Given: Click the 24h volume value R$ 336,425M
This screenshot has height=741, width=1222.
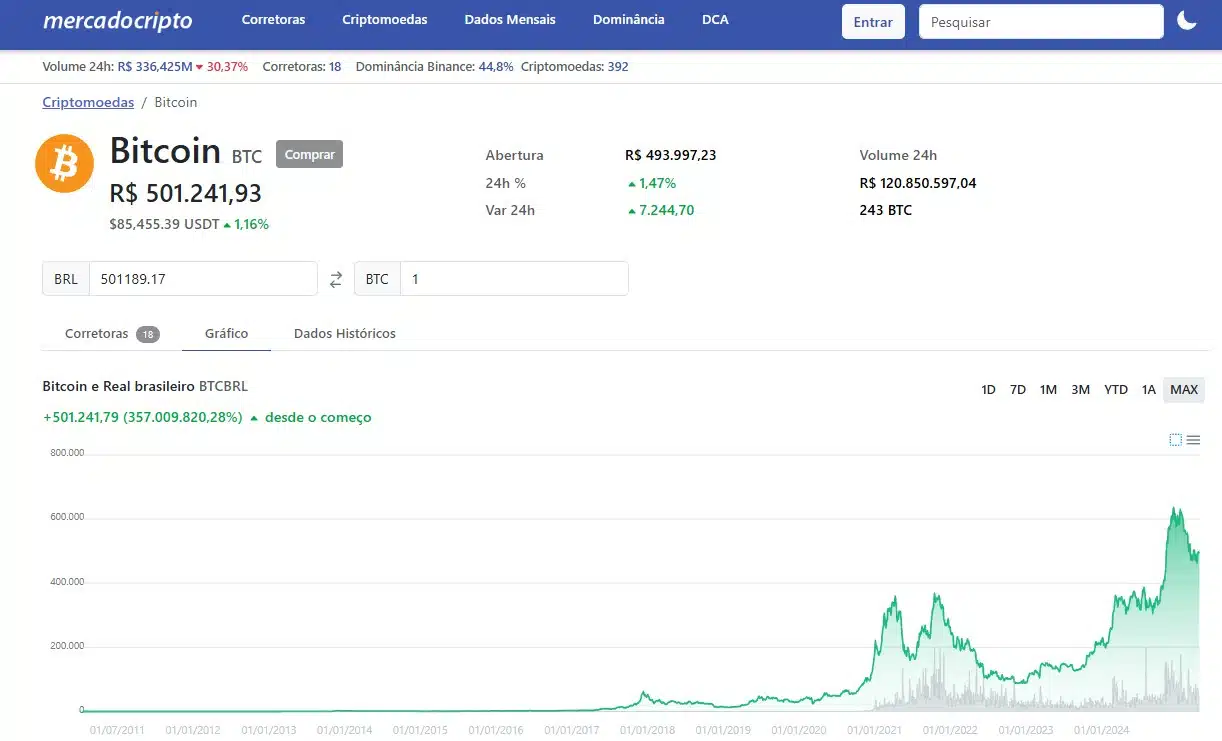Looking at the screenshot, I should 155,67.
